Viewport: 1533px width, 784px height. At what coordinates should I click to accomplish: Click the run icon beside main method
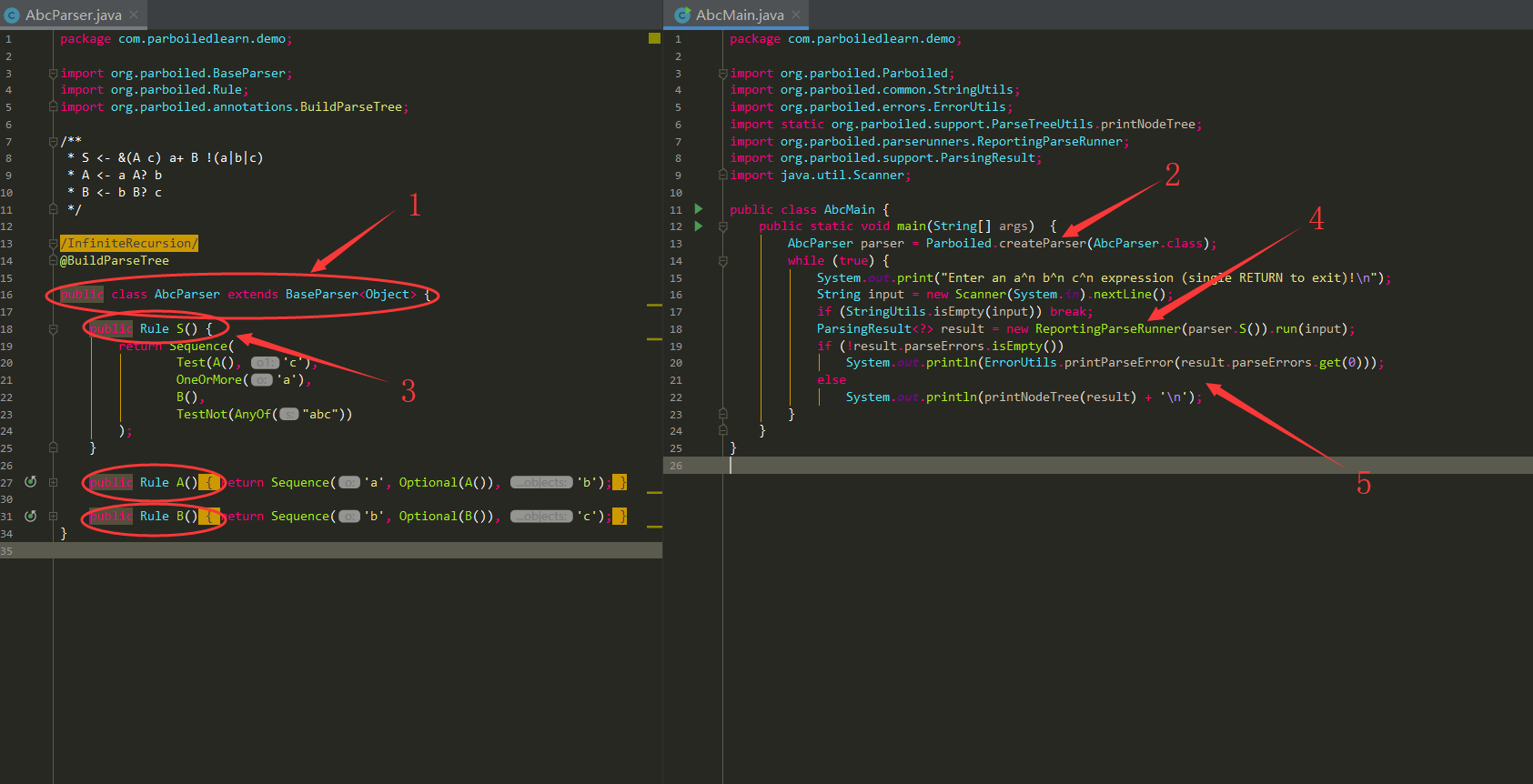[x=699, y=226]
